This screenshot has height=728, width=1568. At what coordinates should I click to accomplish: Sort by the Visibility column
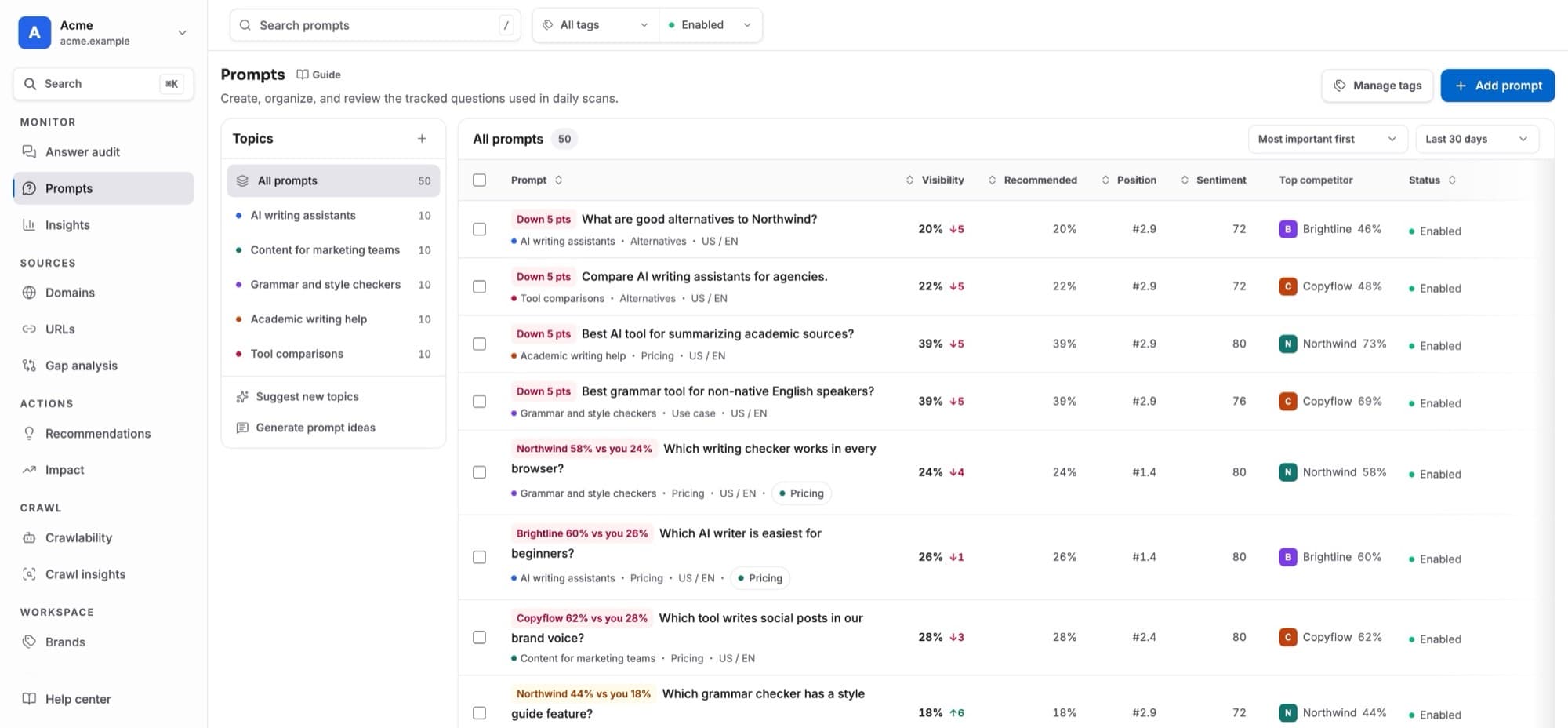935,180
